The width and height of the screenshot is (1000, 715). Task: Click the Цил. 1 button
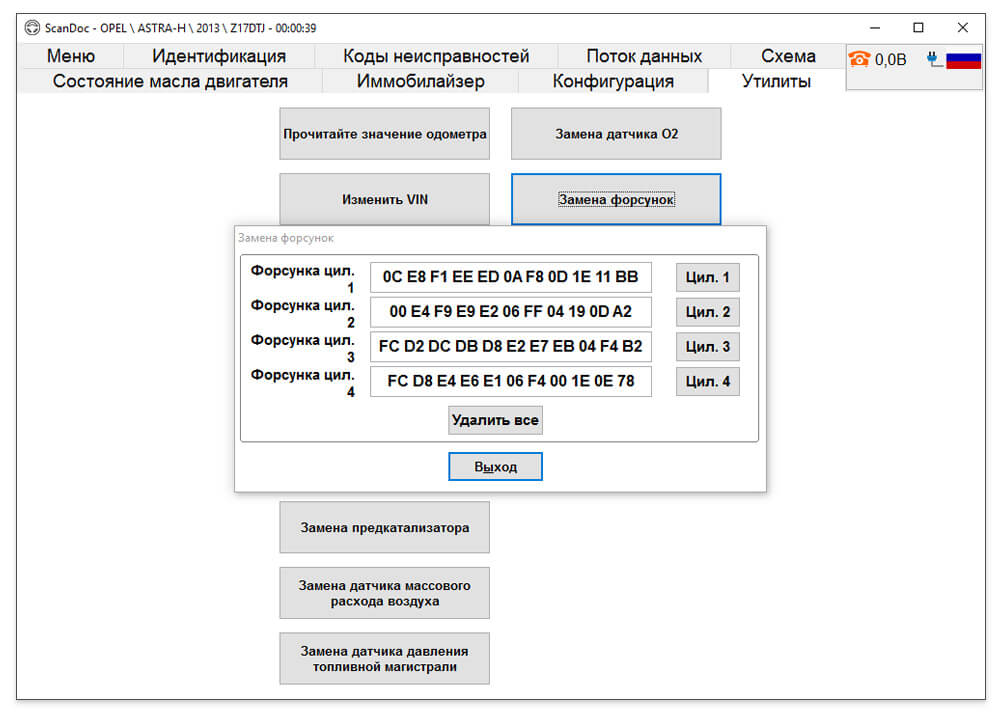pyautogui.click(x=707, y=277)
